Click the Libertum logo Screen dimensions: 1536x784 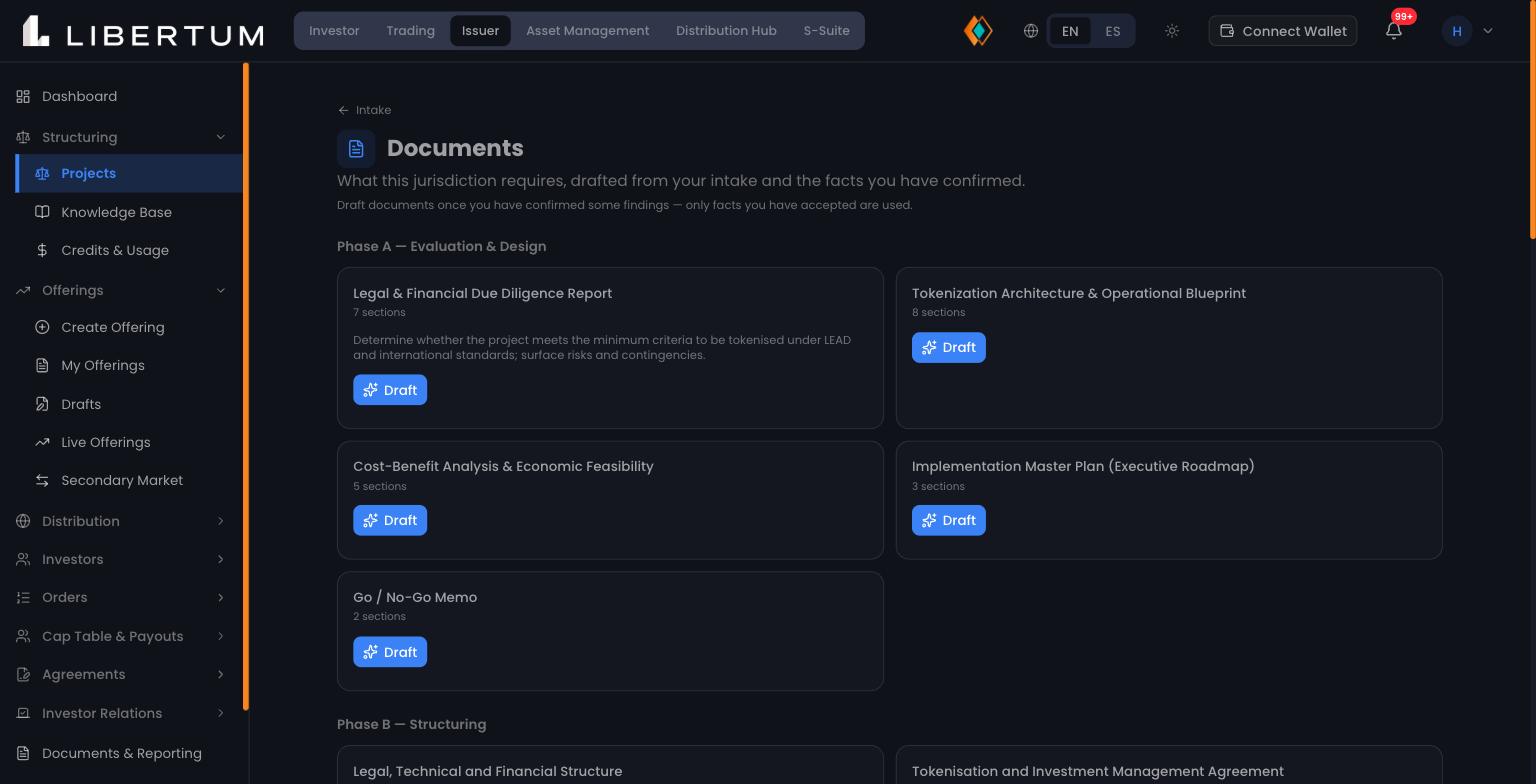[x=143, y=31]
